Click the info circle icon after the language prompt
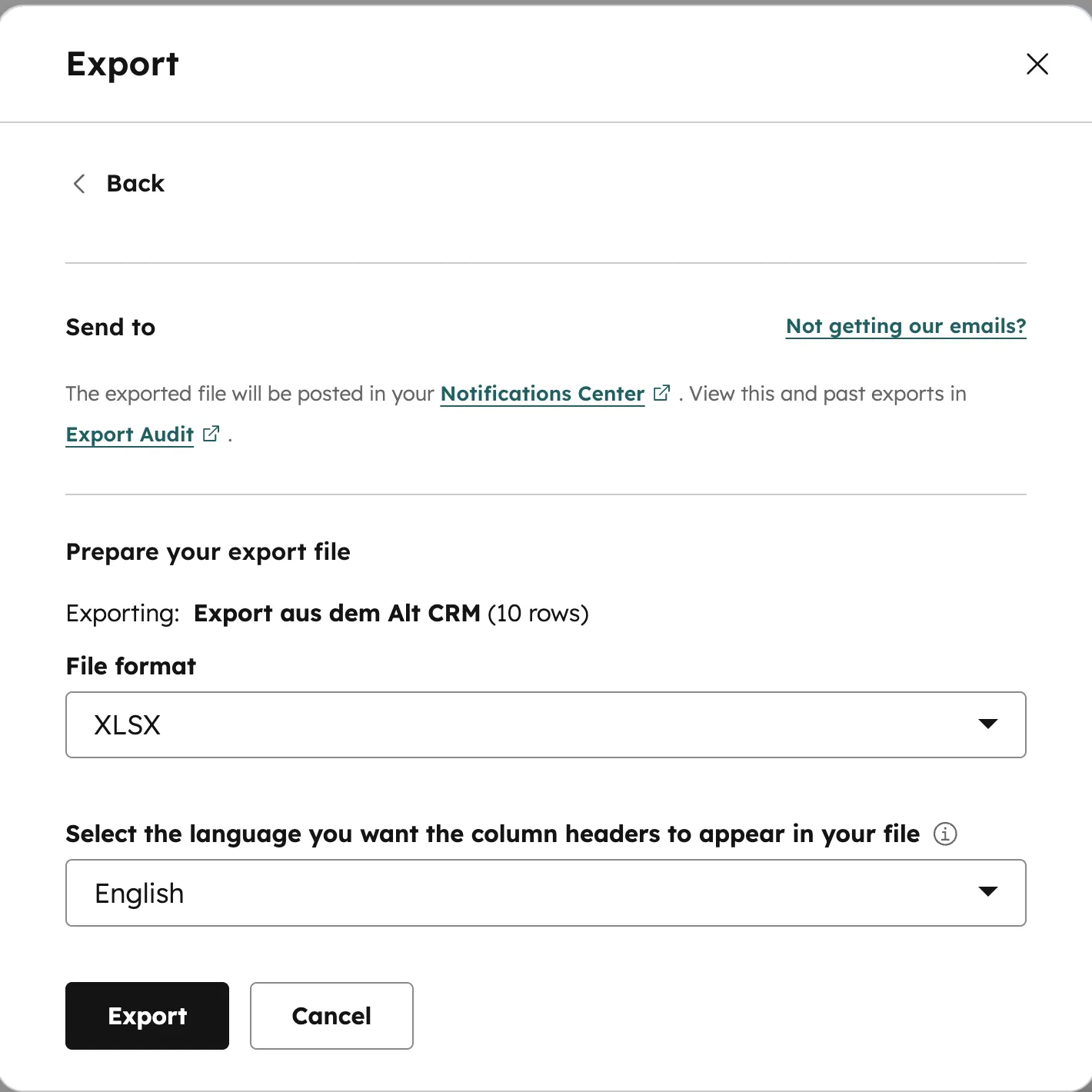The image size is (1092, 1092). pos(945,834)
